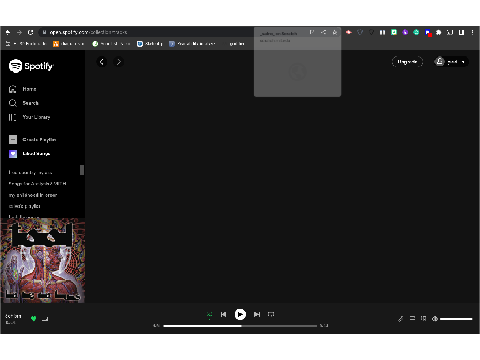The height and width of the screenshot is (360, 480).
Task: Click Spotify back navigation arrow
Action: pyautogui.click(x=102, y=62)
